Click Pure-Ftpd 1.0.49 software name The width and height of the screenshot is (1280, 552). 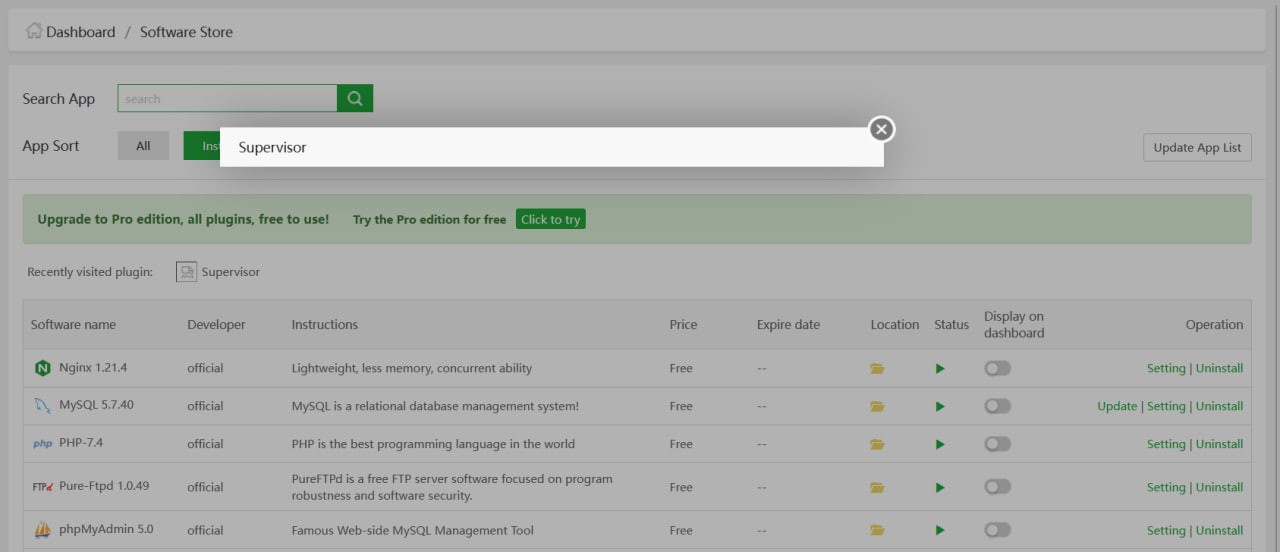pyautogui.click(x=104, y=486)
